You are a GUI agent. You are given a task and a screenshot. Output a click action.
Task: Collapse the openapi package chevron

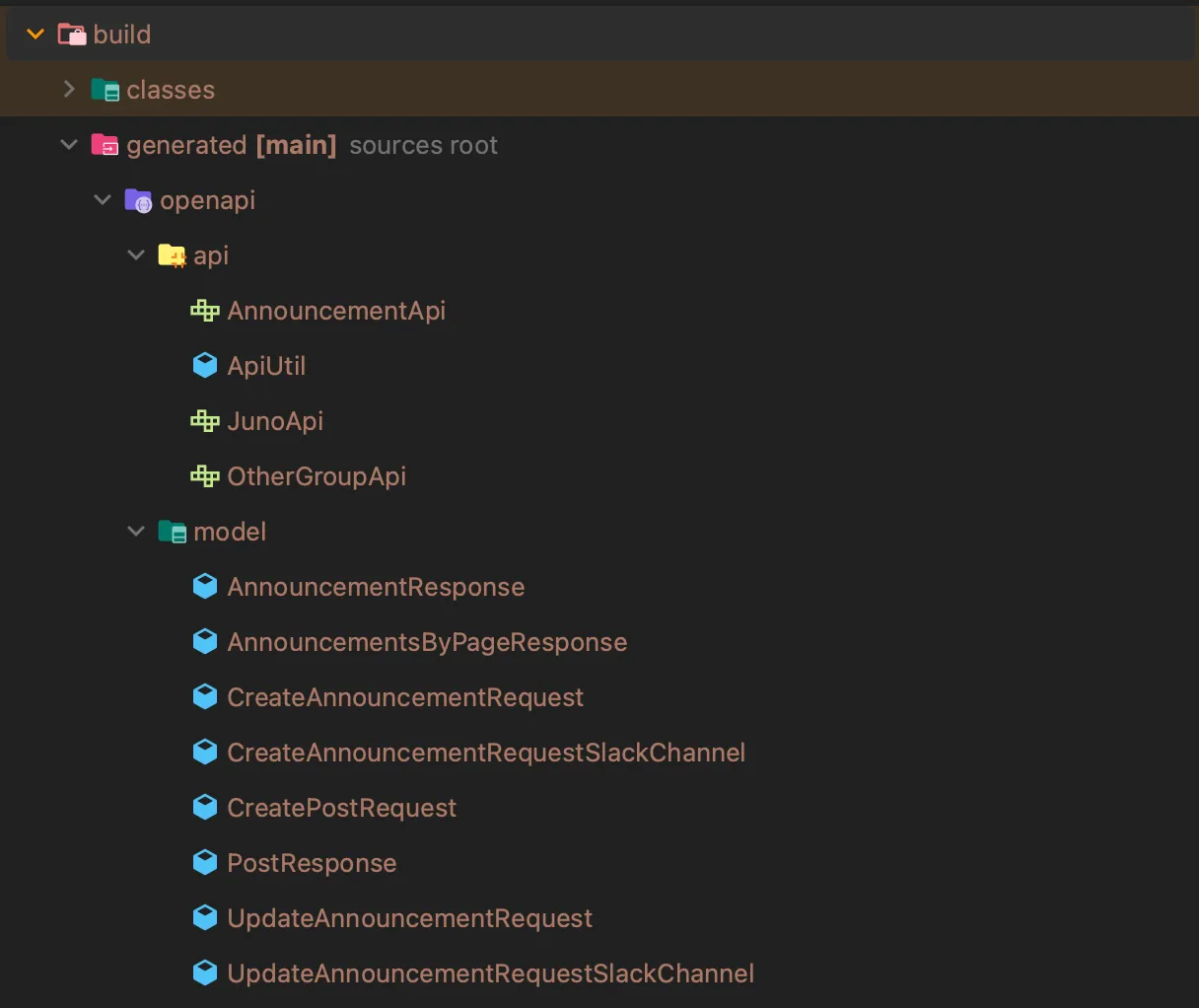point(103,200)
